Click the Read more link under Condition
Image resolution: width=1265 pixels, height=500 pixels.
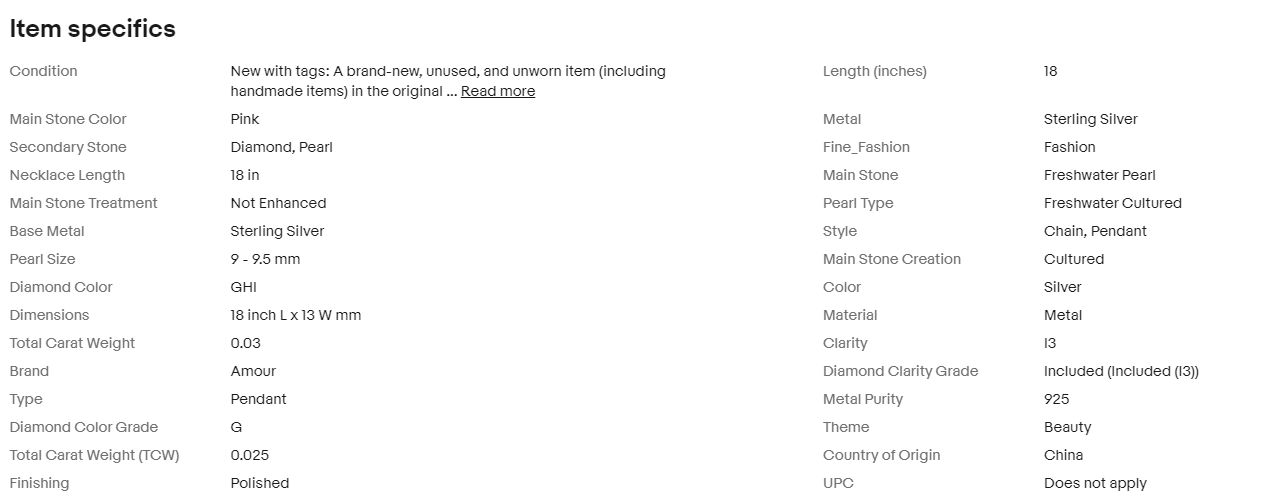point(497,91)
